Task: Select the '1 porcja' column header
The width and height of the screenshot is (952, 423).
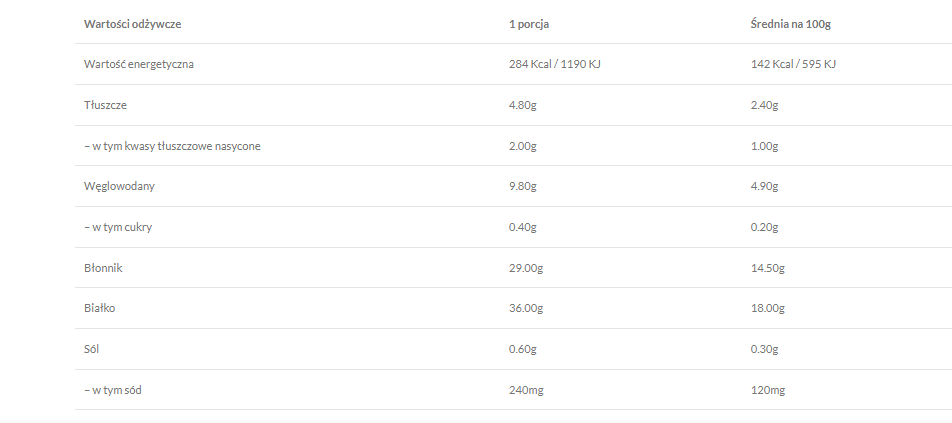Action: coord(528,24)
